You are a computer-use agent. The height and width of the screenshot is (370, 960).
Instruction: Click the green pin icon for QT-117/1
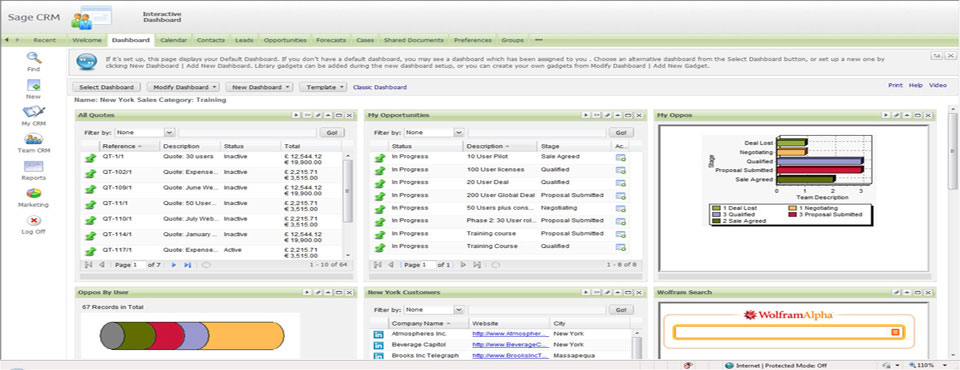pyautogui.click(x=91, y=251)
